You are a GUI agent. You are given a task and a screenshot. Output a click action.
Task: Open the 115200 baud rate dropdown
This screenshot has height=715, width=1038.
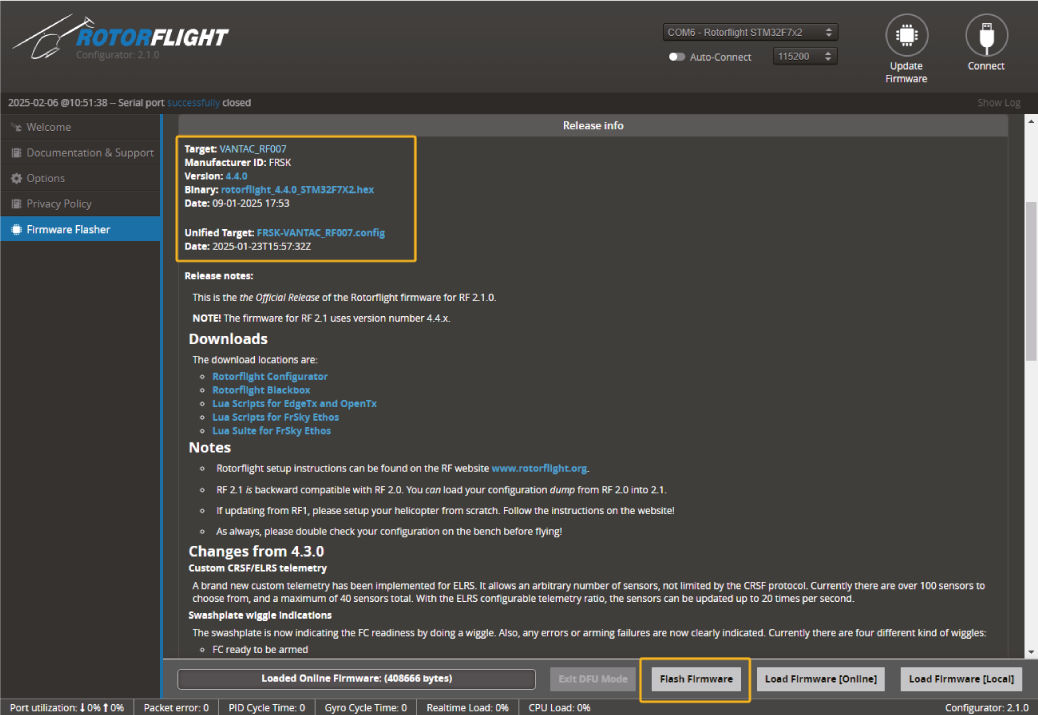(x=804, y=57)
